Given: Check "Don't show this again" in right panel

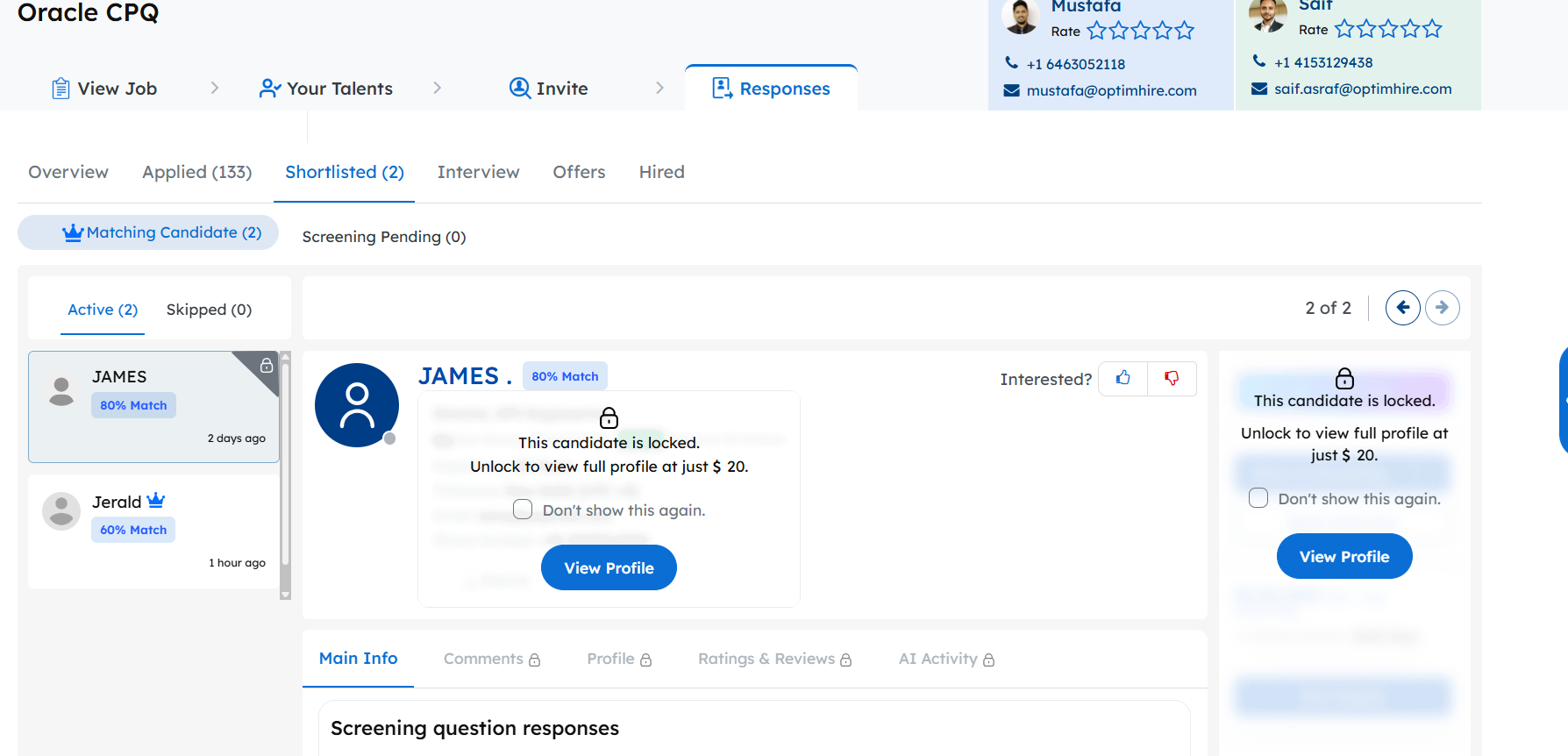Looking at the screenshot, I should (1258, 498).
